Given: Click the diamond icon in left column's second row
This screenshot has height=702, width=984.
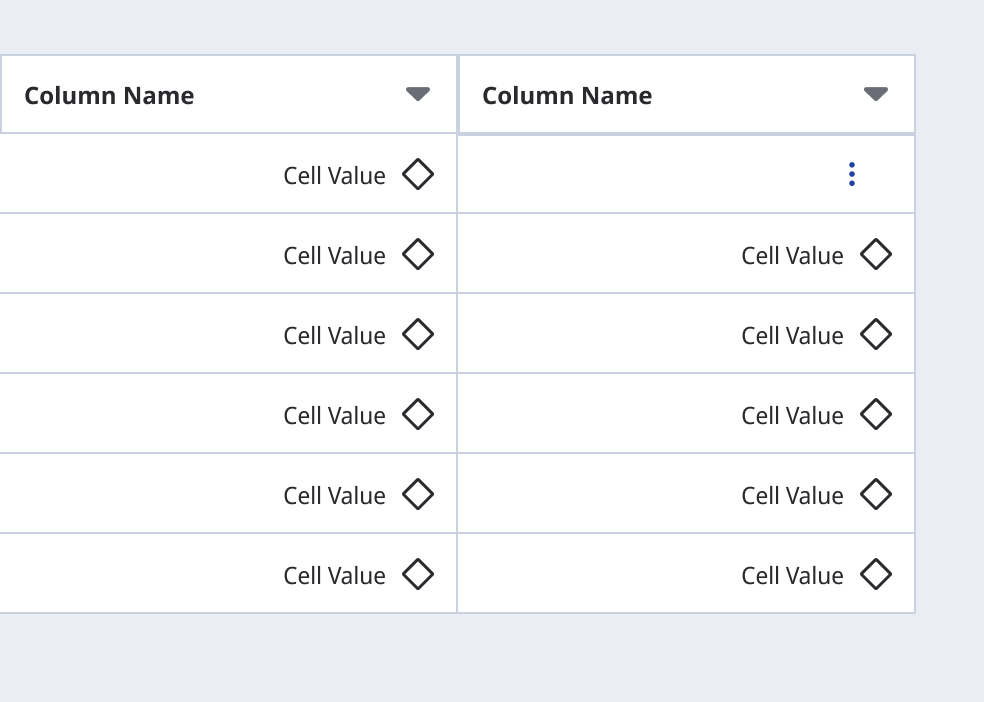Looking at the screenshot, I should 417,255.
